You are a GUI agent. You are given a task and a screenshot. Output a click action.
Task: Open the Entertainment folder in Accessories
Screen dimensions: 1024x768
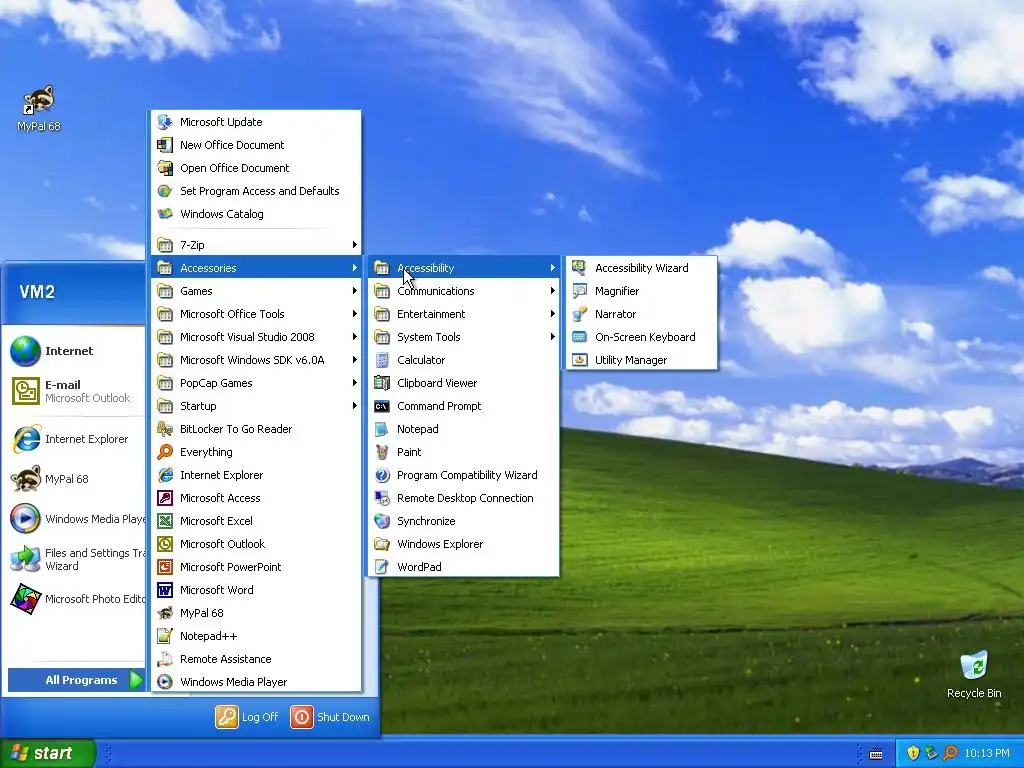click(463, 314)
